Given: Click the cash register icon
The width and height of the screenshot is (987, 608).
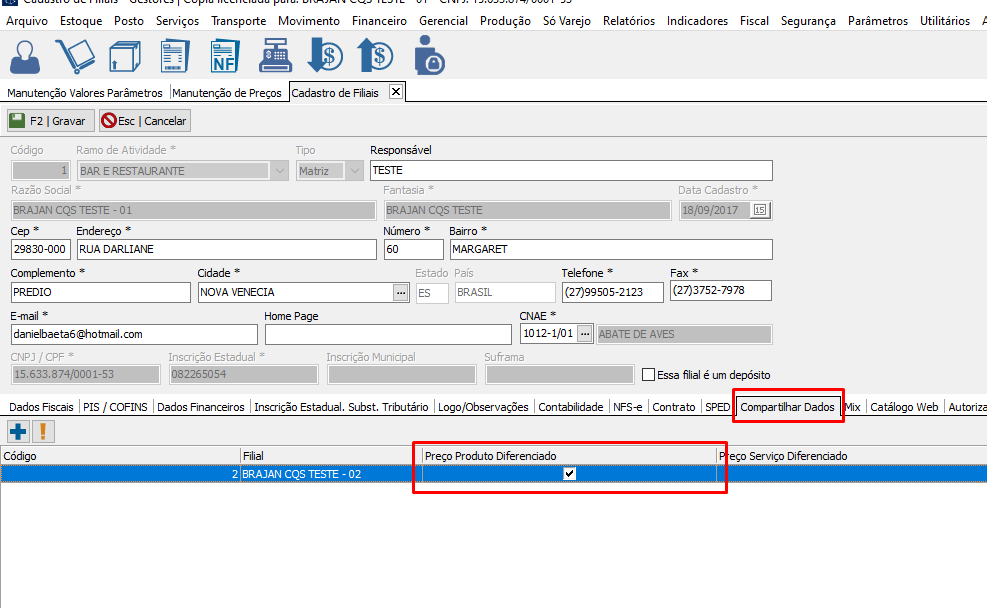Looking at the screenshot, I should click(x=275, y=56).
